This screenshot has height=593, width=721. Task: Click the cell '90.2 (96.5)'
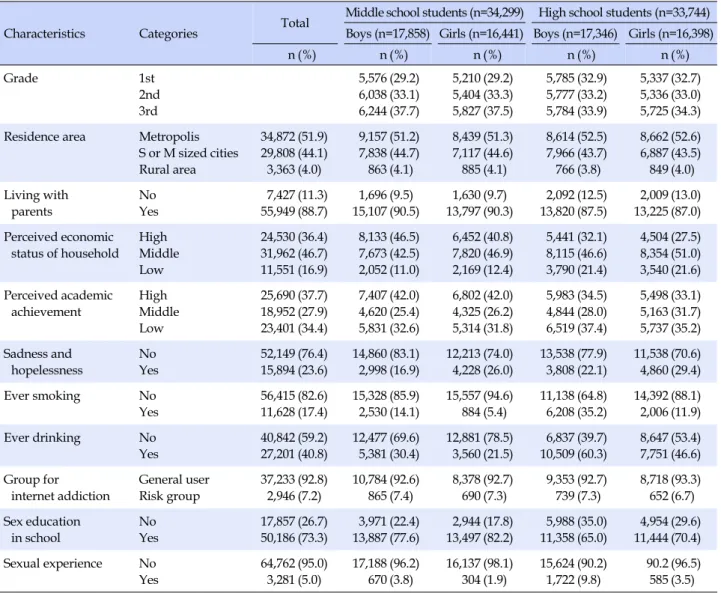click(673, 563)
